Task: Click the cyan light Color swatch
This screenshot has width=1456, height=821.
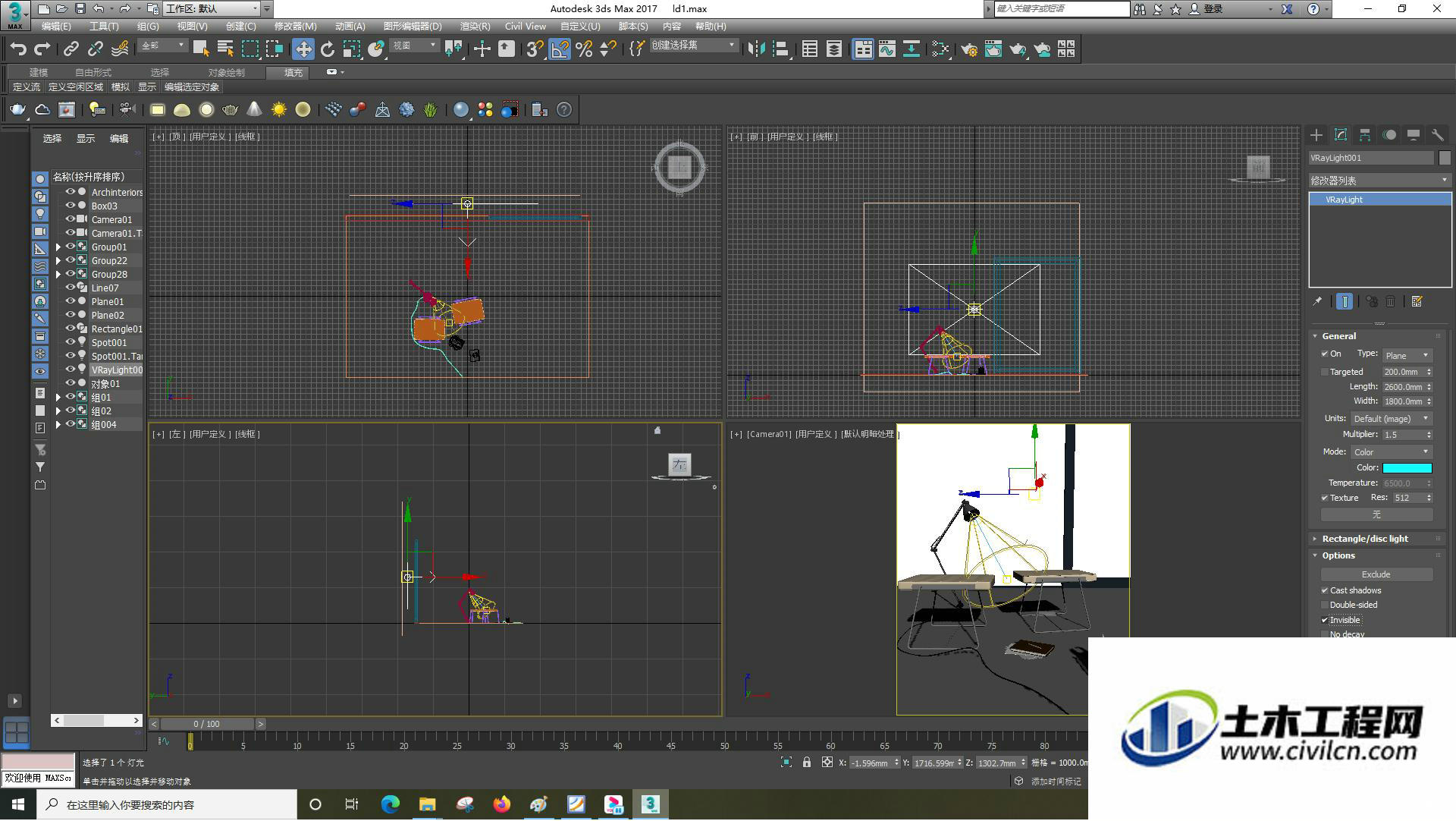Action: (1407, 469)
